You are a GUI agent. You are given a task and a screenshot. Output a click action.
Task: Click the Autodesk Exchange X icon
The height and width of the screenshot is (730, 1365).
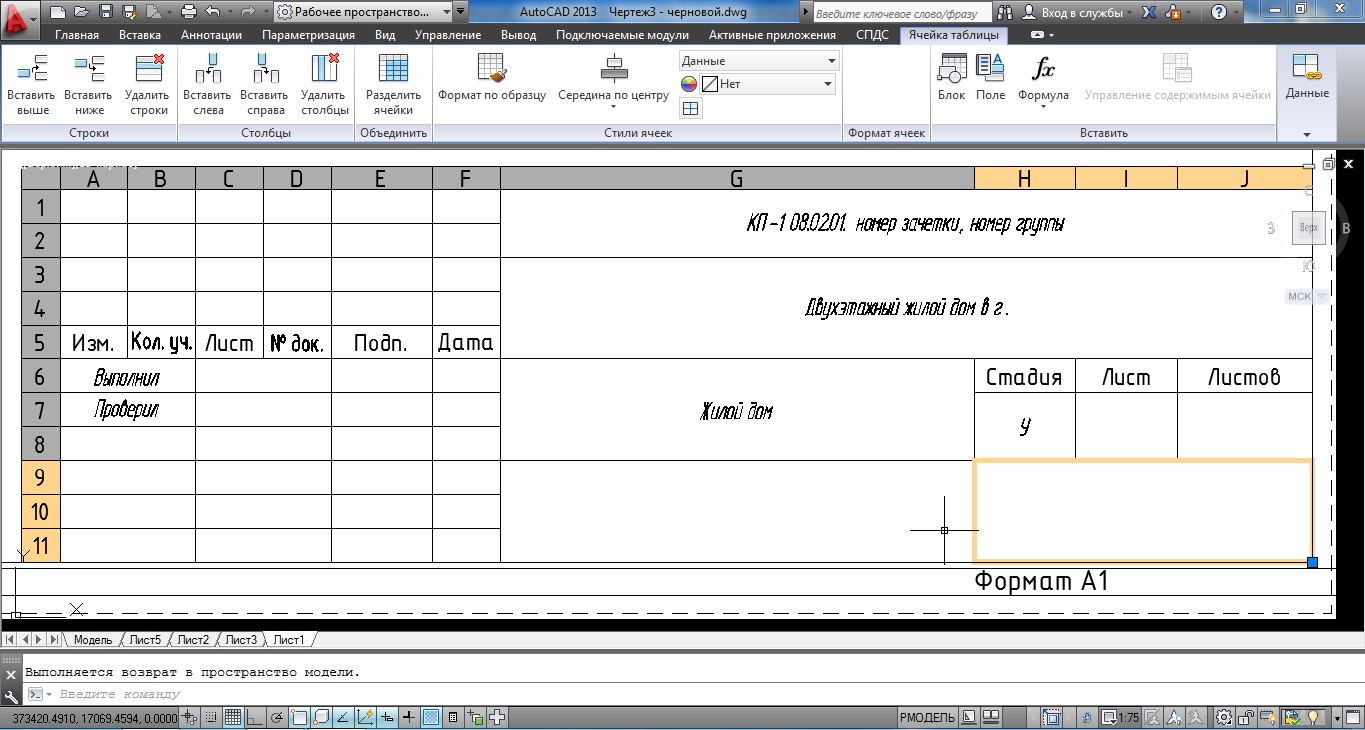[1150, 12]
